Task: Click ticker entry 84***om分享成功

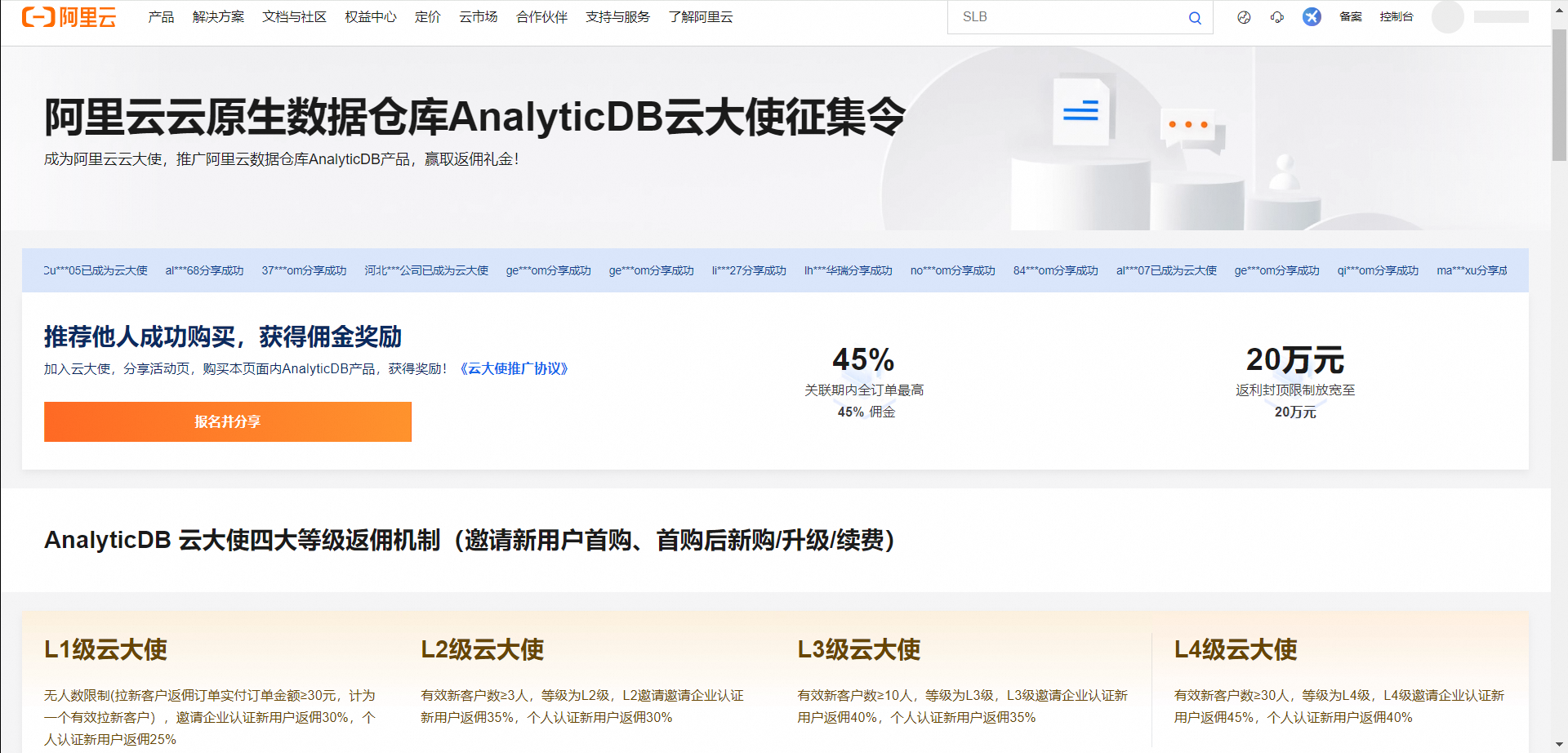Action: click(x=1056, y=270)
